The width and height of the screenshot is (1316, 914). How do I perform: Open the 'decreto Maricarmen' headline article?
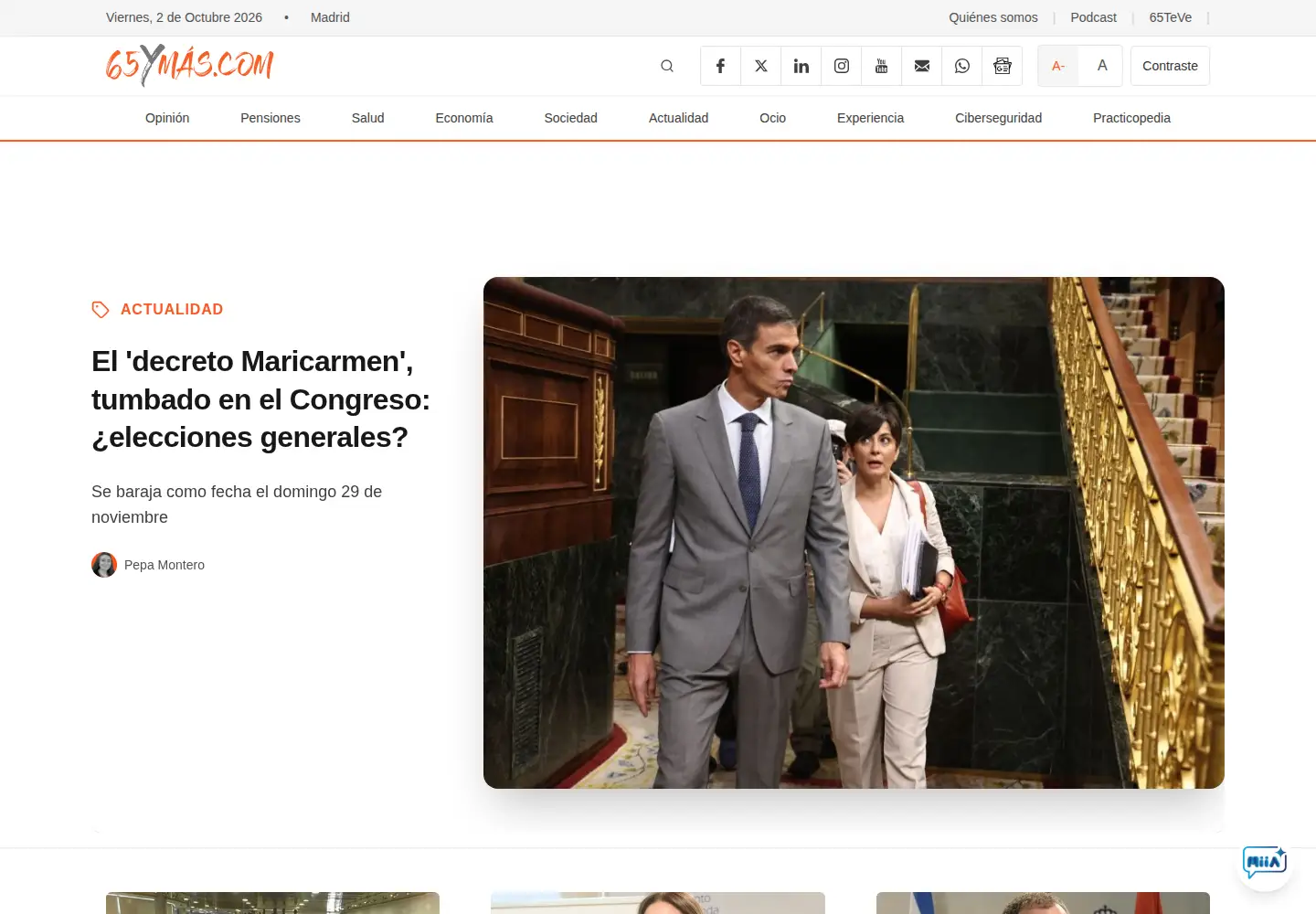click(x=260, y=399)
